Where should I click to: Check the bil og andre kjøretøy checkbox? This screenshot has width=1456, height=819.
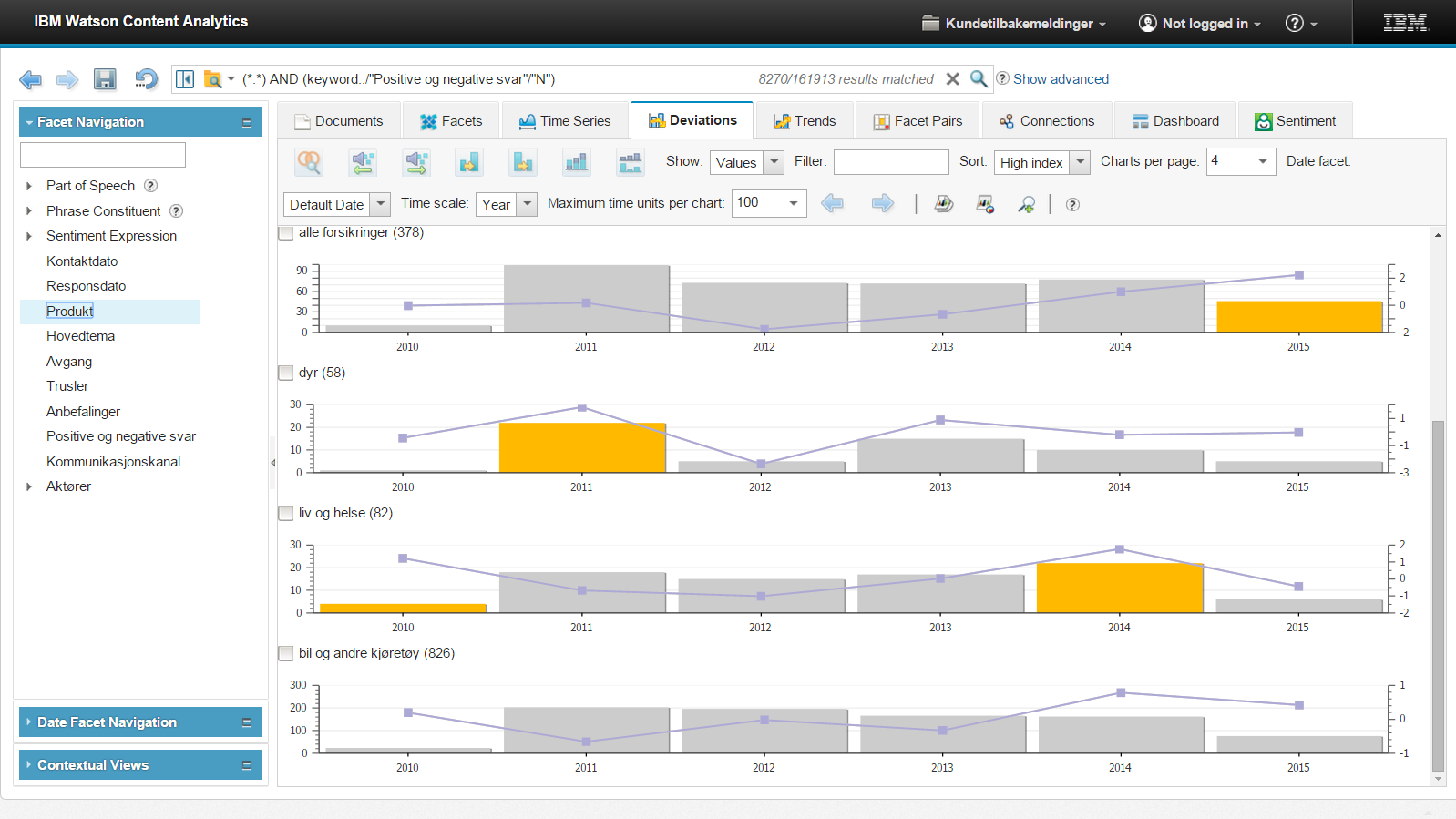click(286, 653)
